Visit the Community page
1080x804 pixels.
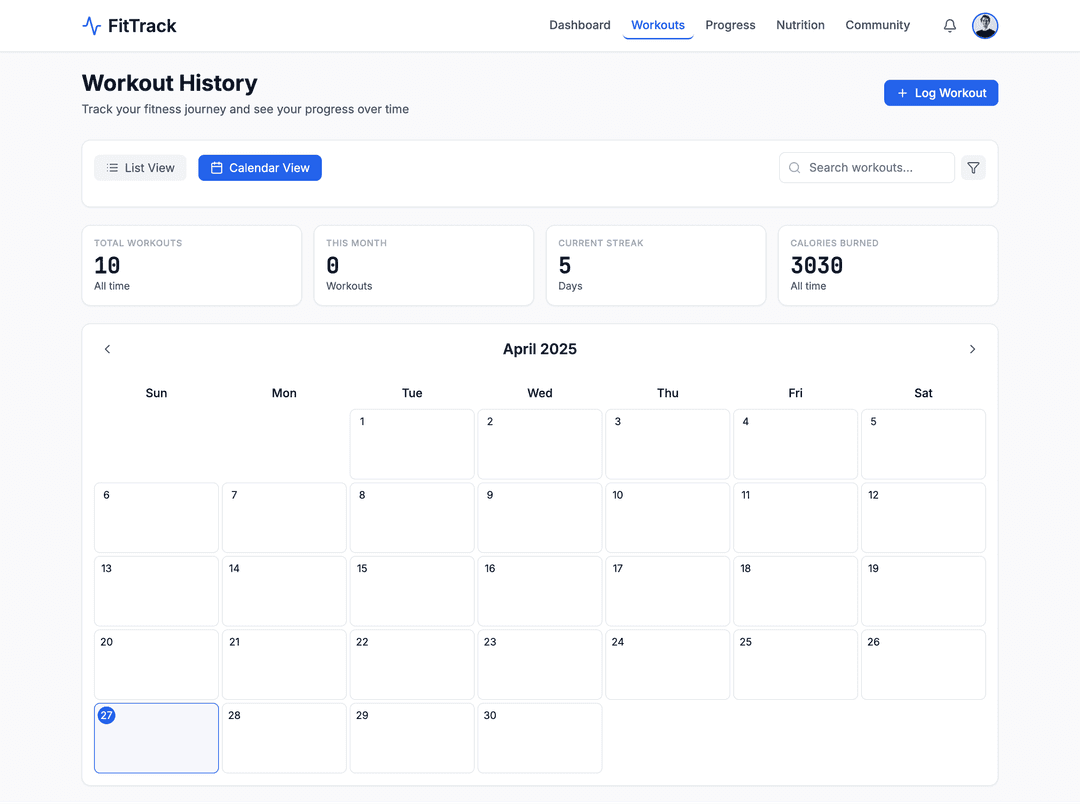click(877, 25)
